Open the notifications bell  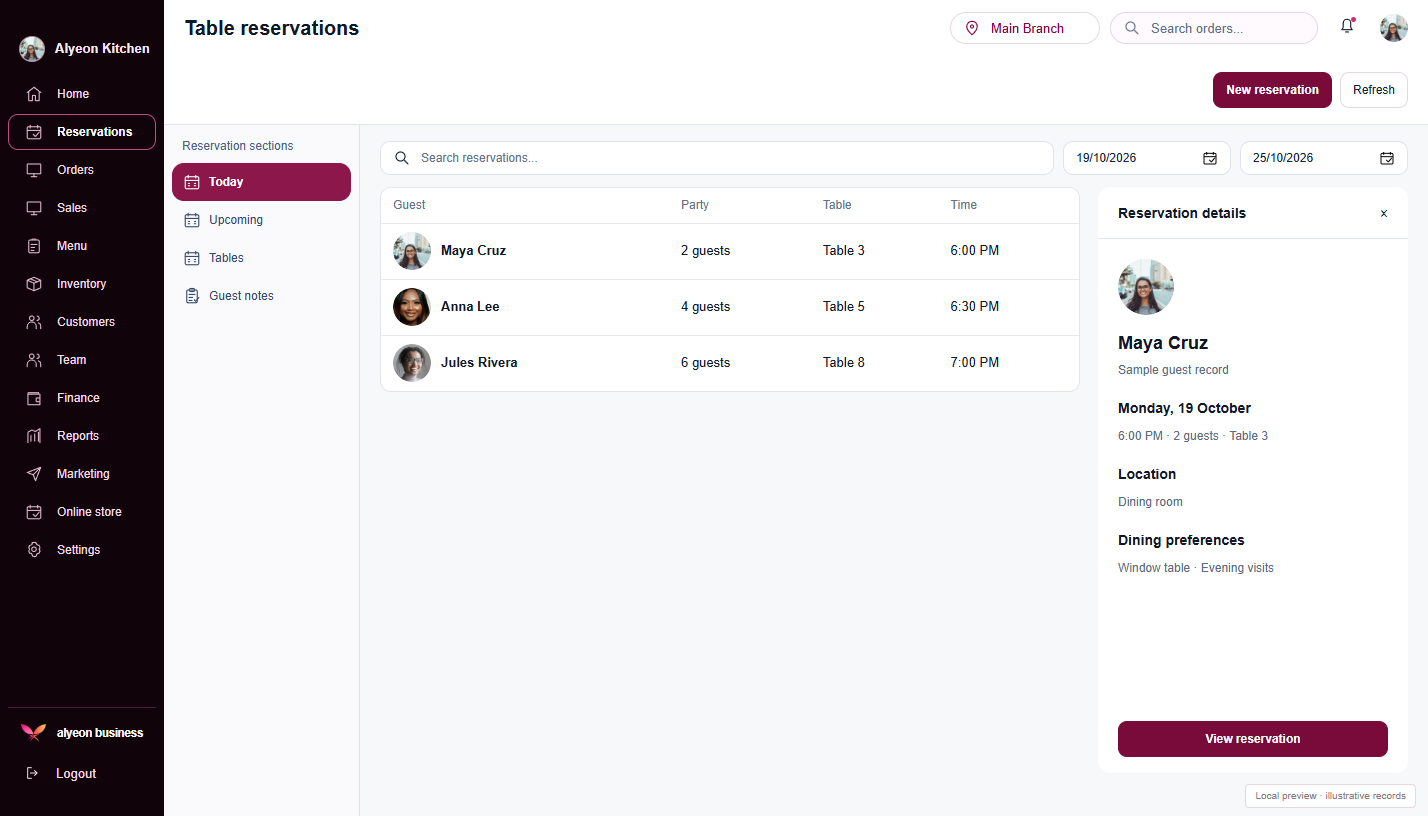pos(1347,27)
